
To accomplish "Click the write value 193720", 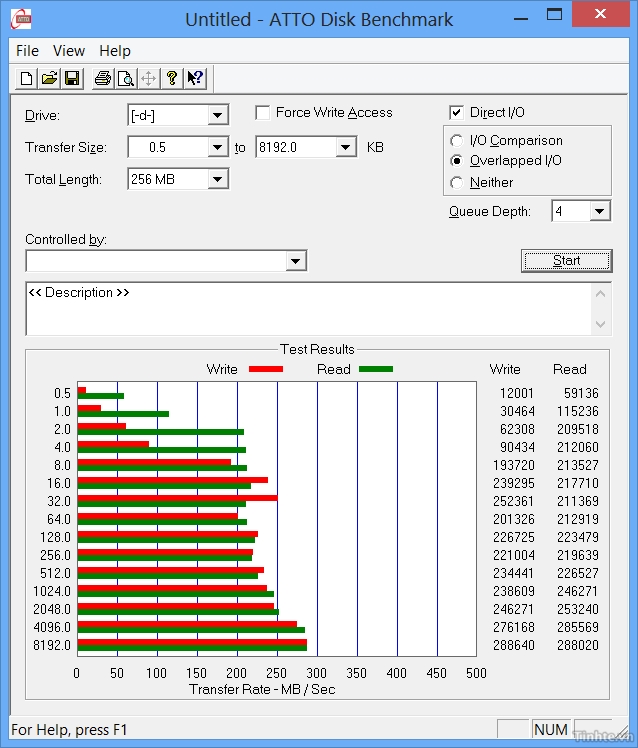I will coord(513,465).
